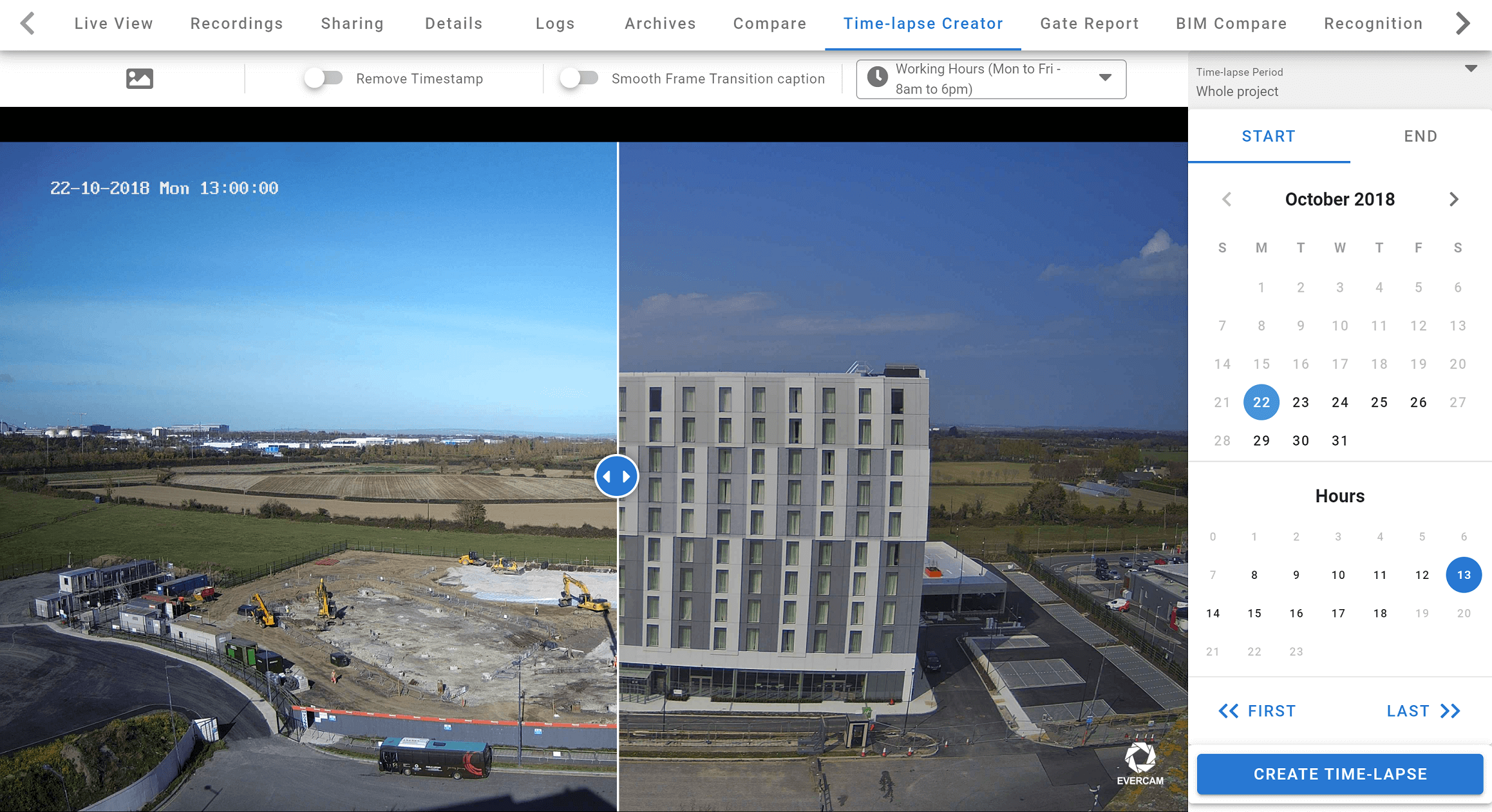This screenshot has height=812, width=1492.
Task: Select October 25 in the calendar
Action: point(1379,402)
